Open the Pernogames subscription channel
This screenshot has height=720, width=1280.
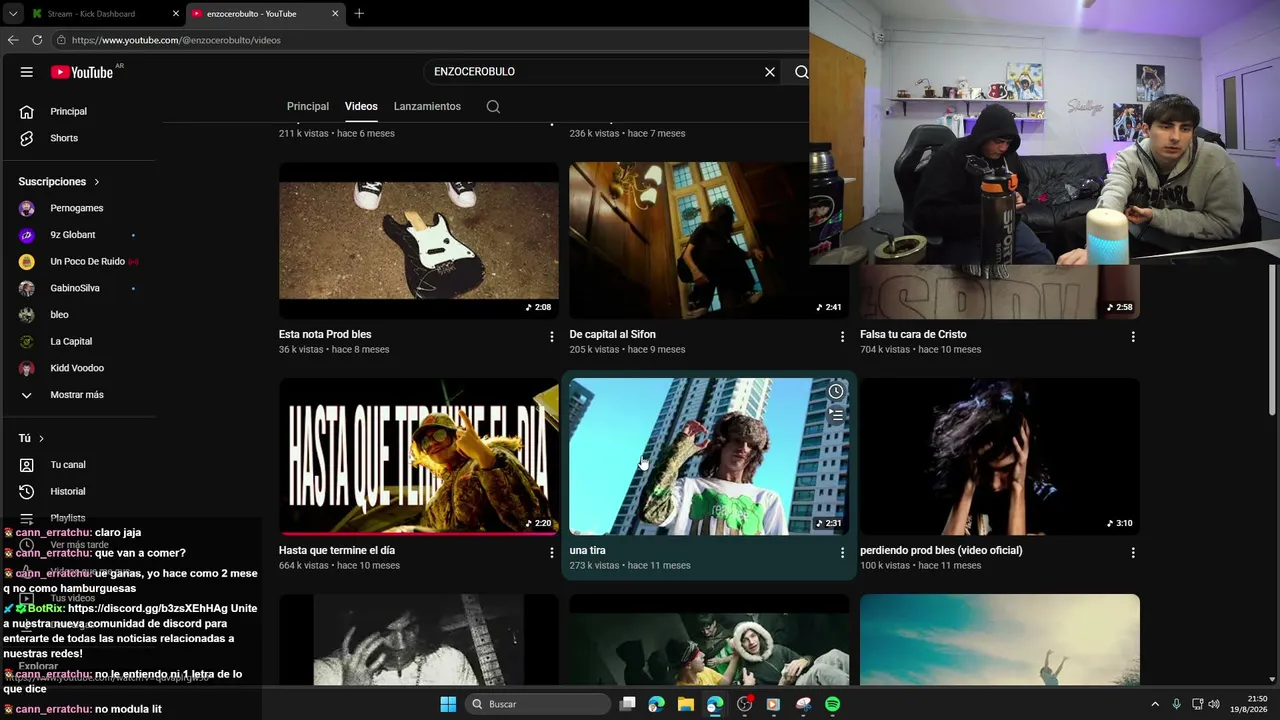(x=77, y=208)
